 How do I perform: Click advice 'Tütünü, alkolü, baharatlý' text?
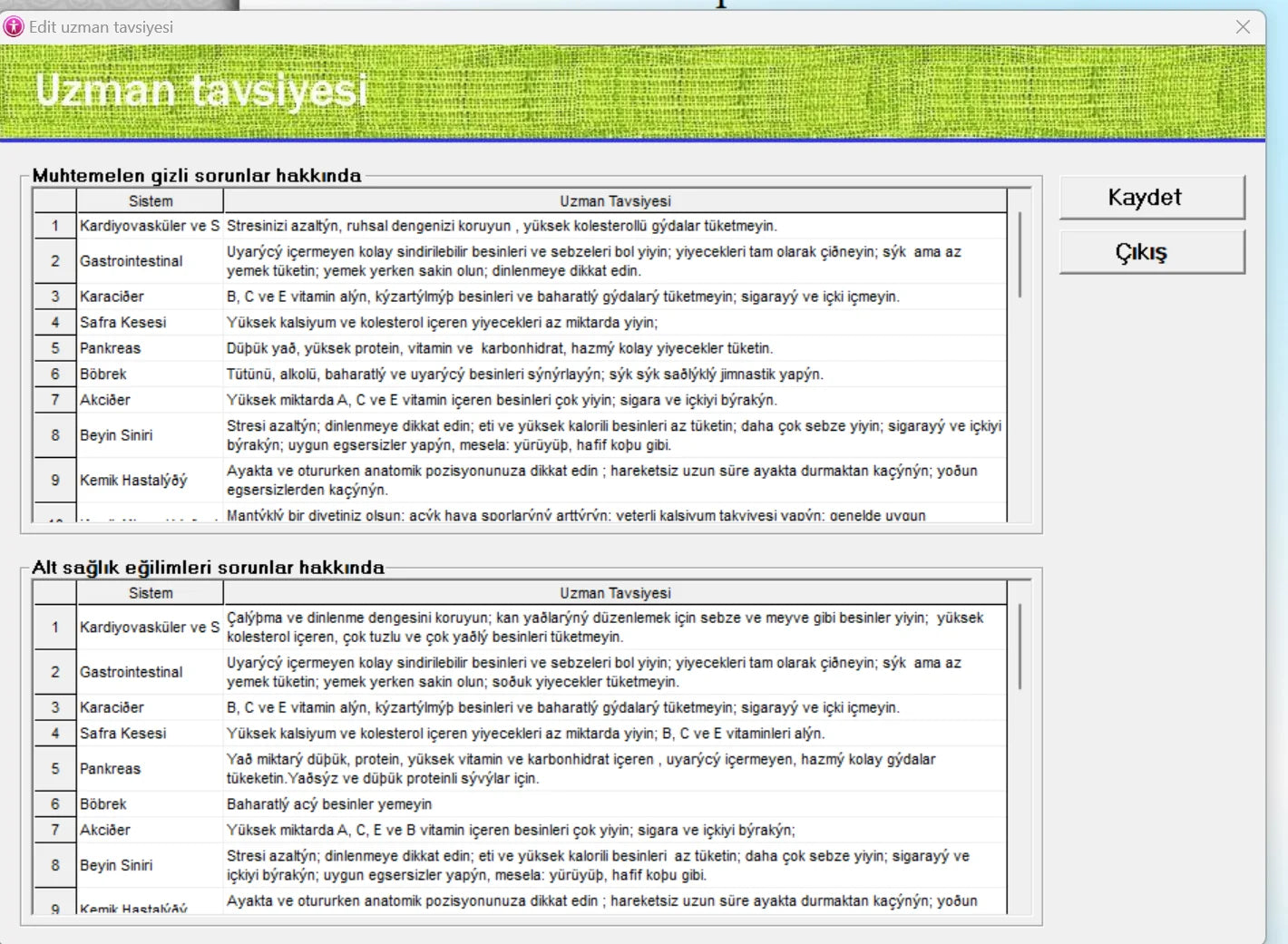(615, 374)
